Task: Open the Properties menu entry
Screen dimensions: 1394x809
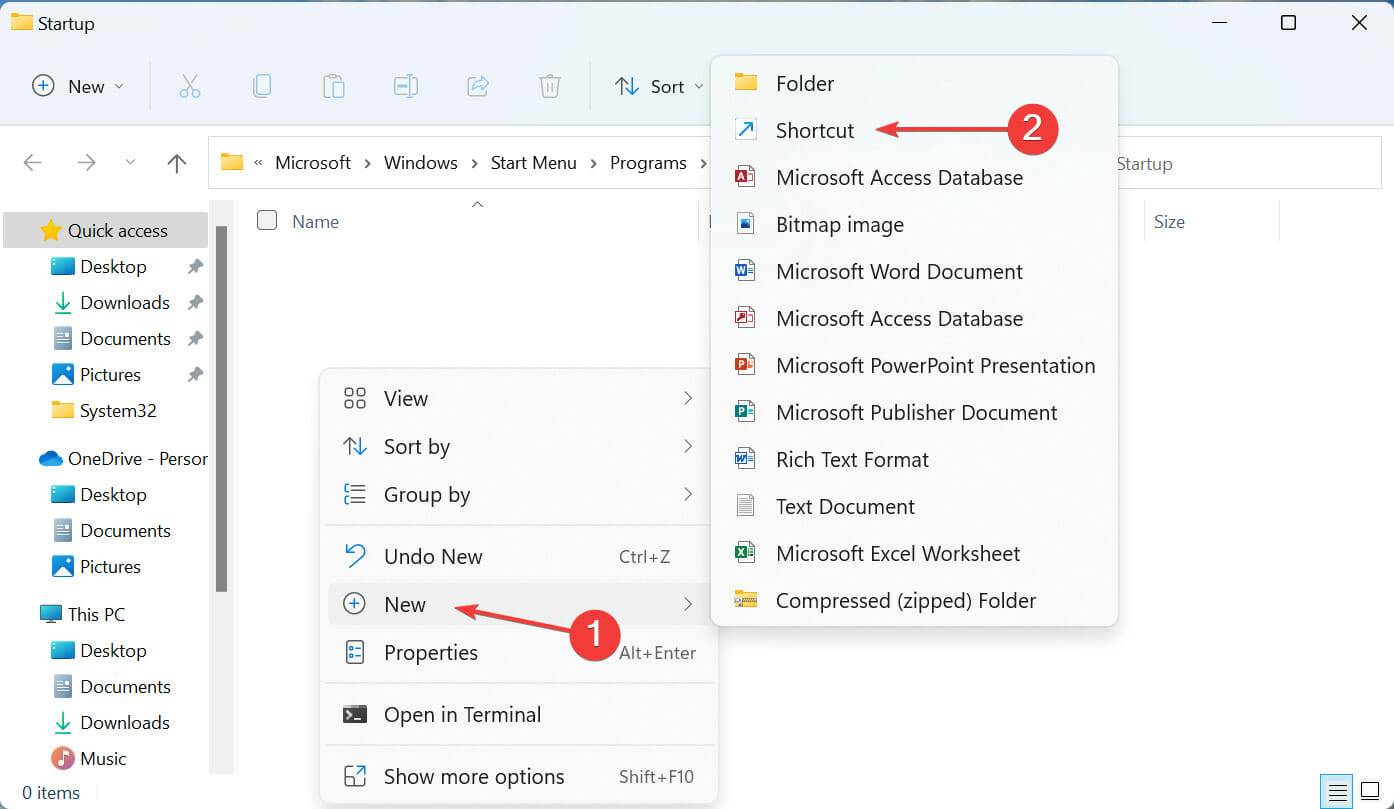Action: [430, 652]
